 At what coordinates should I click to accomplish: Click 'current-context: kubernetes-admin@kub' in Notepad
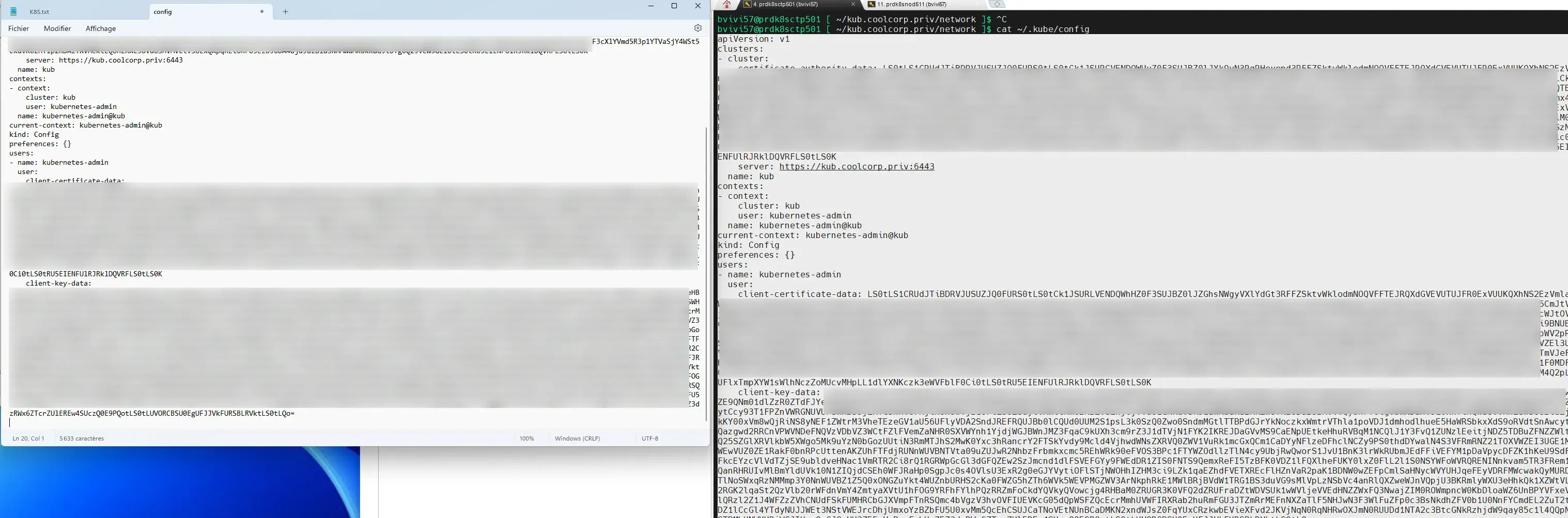[86, 125]
